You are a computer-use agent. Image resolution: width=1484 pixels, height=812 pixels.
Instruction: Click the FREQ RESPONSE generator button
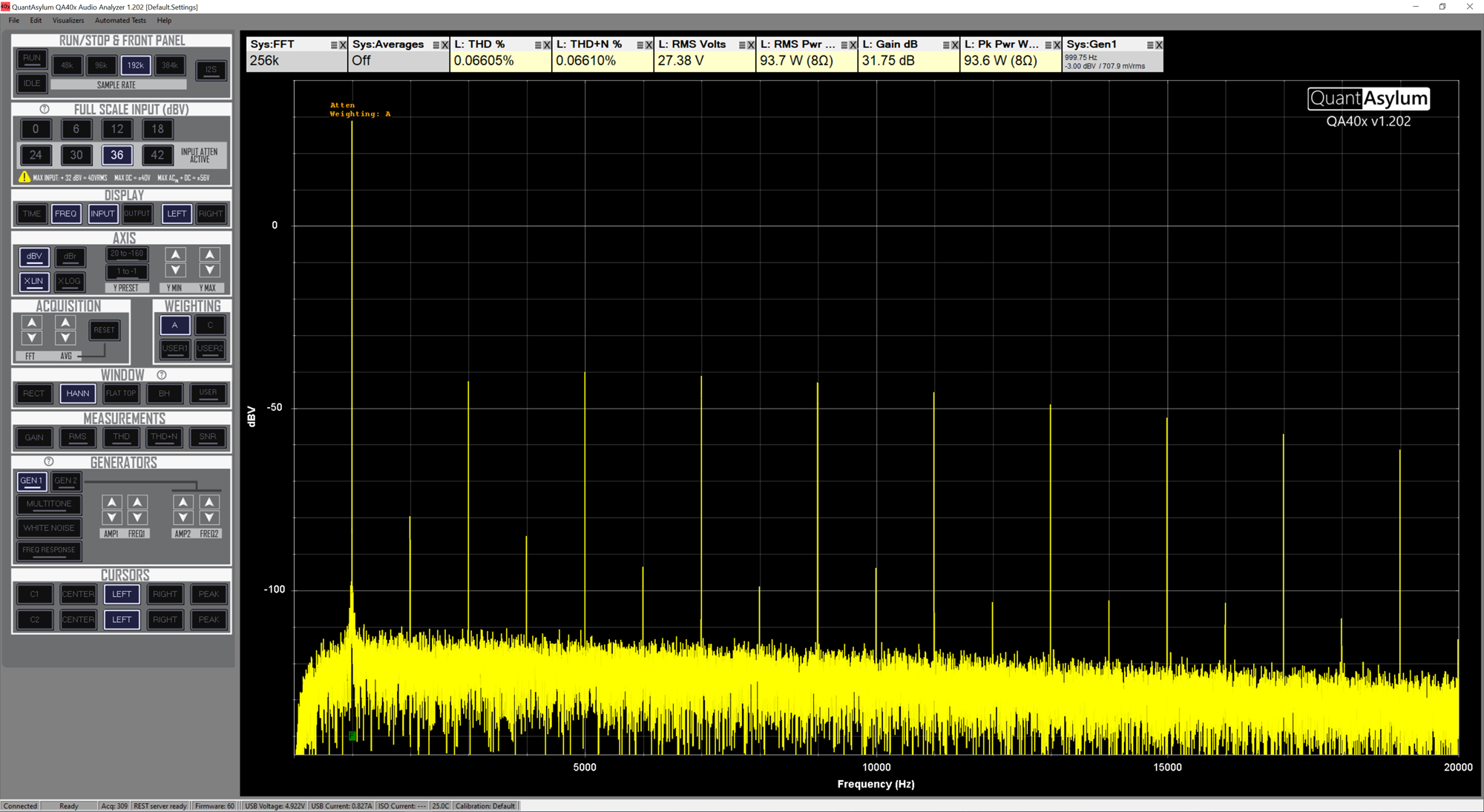[x=49, y=550]
